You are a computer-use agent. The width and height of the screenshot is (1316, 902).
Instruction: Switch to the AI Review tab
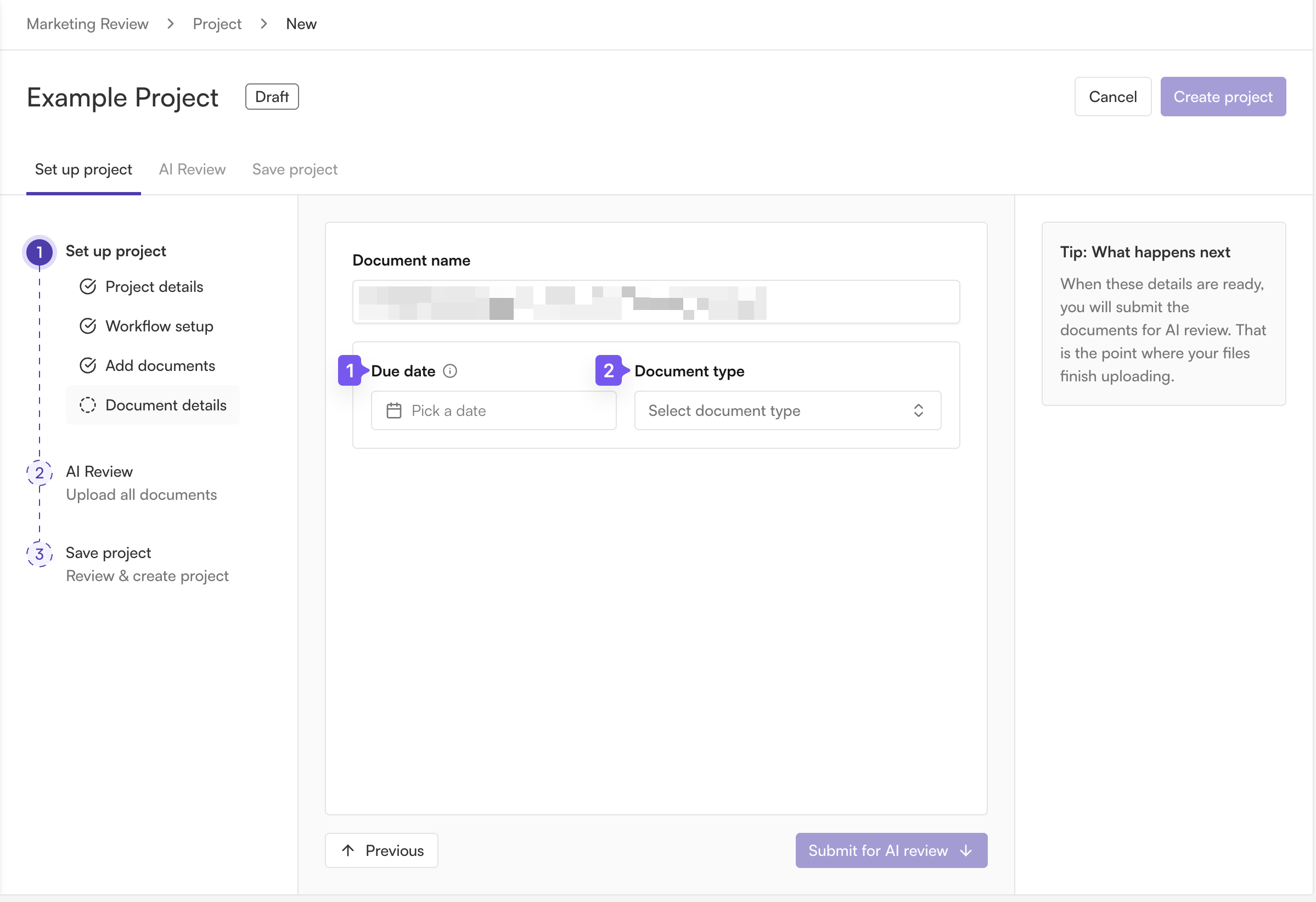(x=192, y=170)
